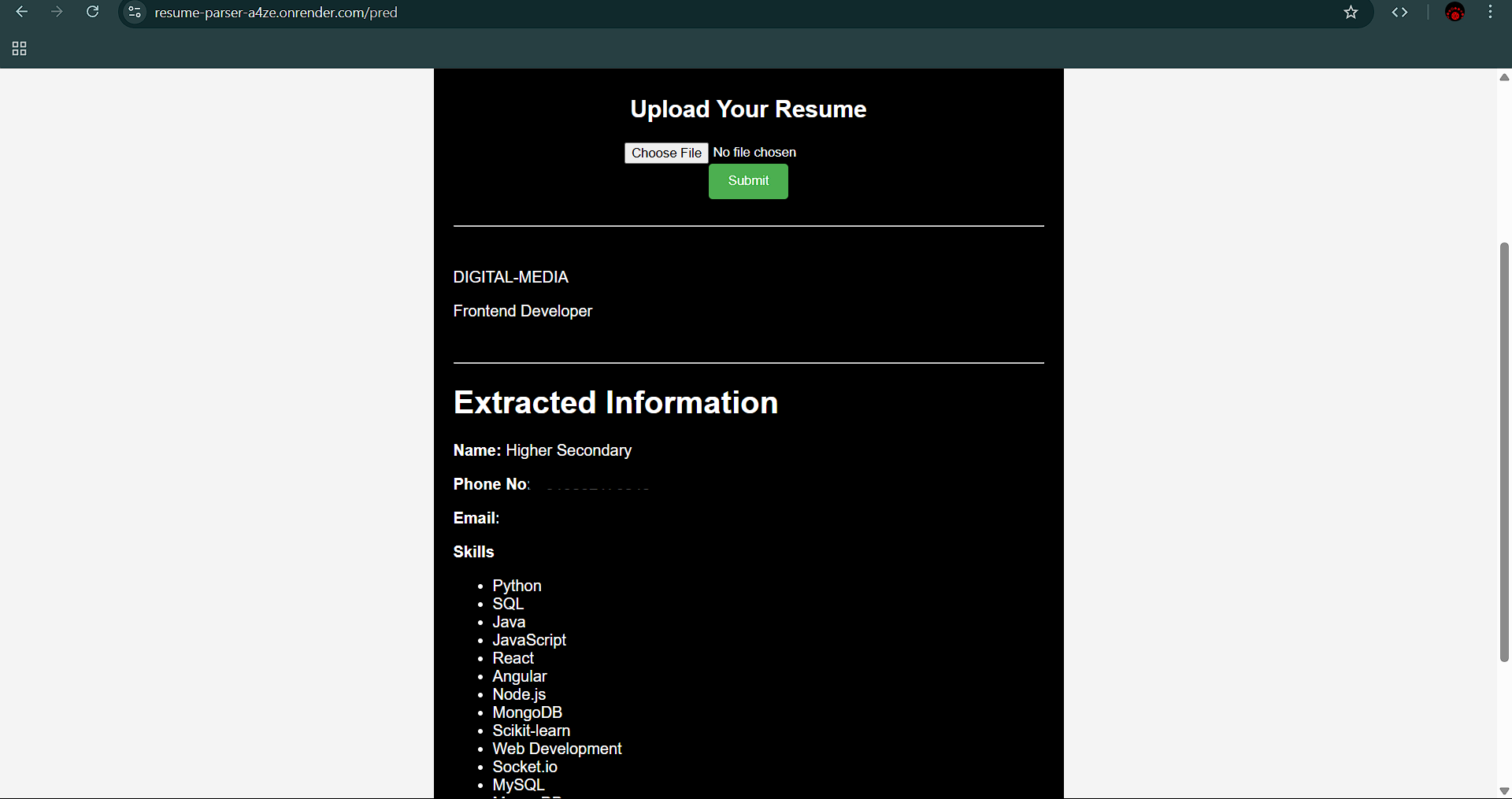Viewport: 1512px width, 799px height.
Task: Click the address bar URL
Action: pyautogui.click(x=276, y=13)
